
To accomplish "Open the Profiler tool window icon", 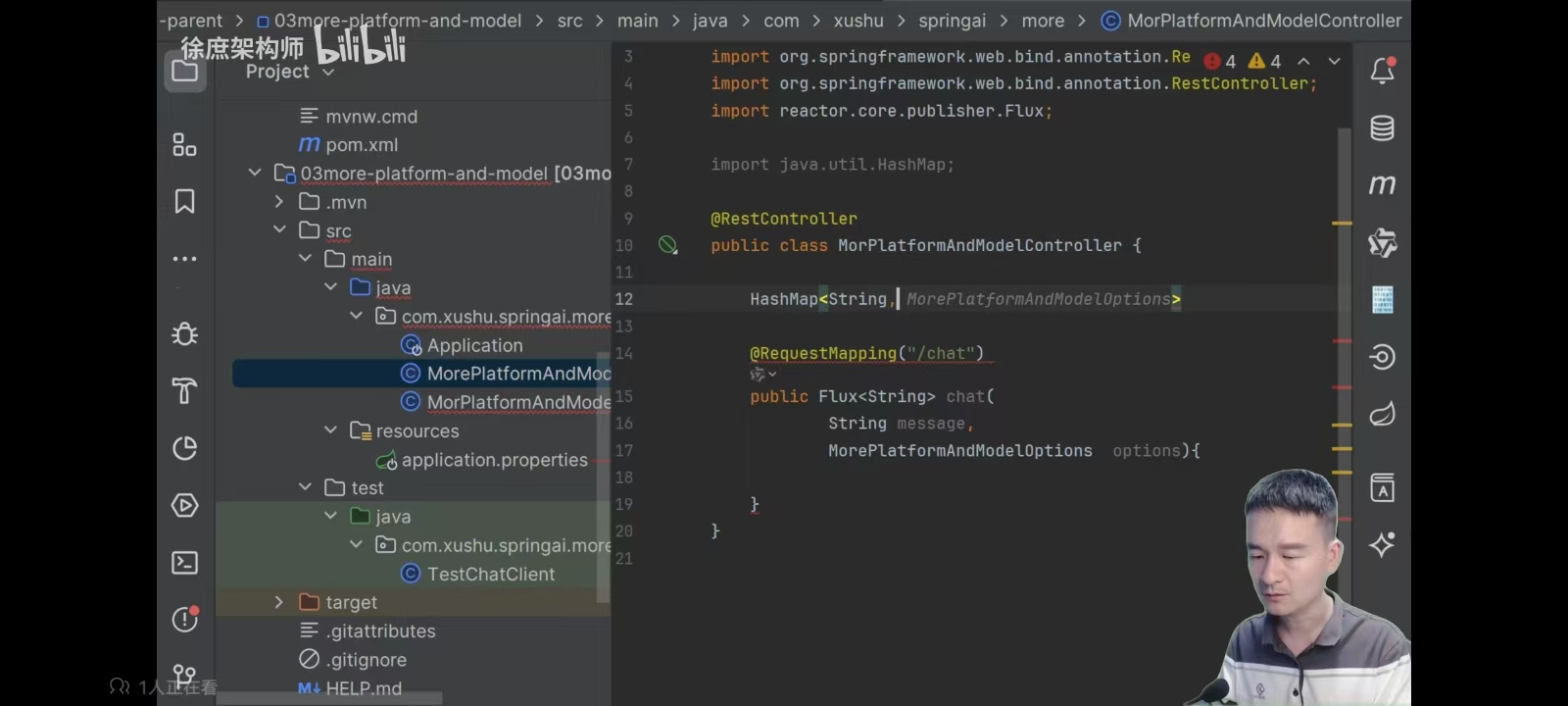I will coord(184,448).
